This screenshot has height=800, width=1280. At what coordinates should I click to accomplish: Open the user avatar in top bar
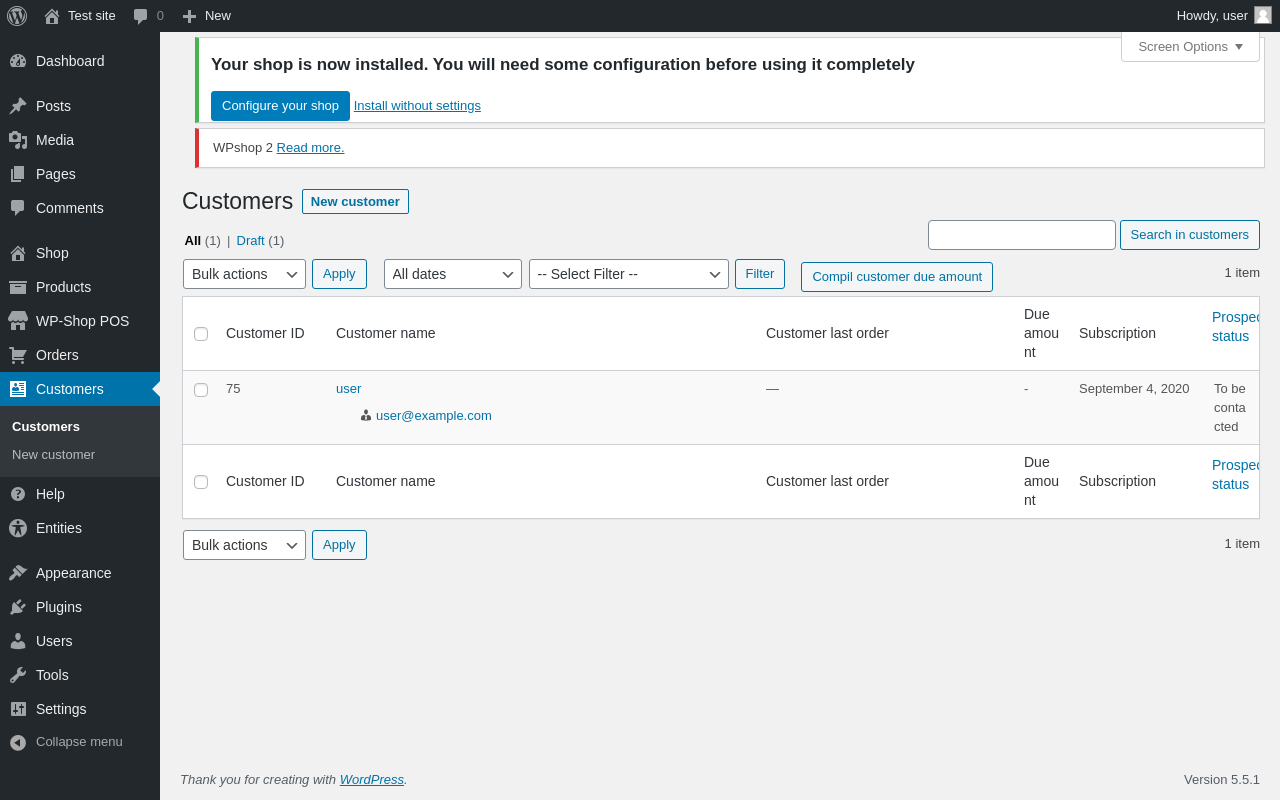tap(1263, 15)
